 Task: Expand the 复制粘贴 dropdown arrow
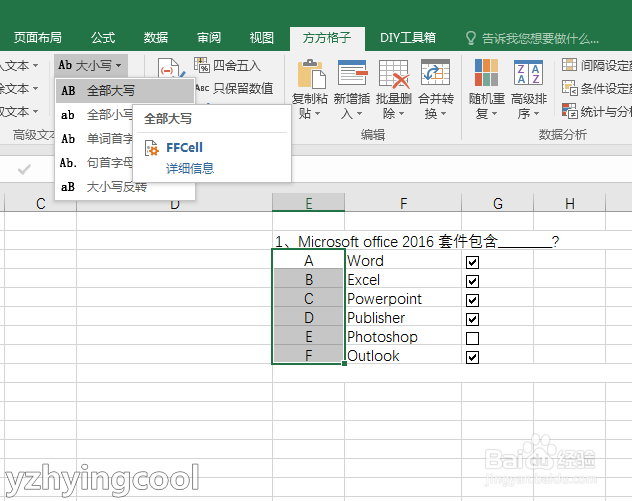[318, 114]
